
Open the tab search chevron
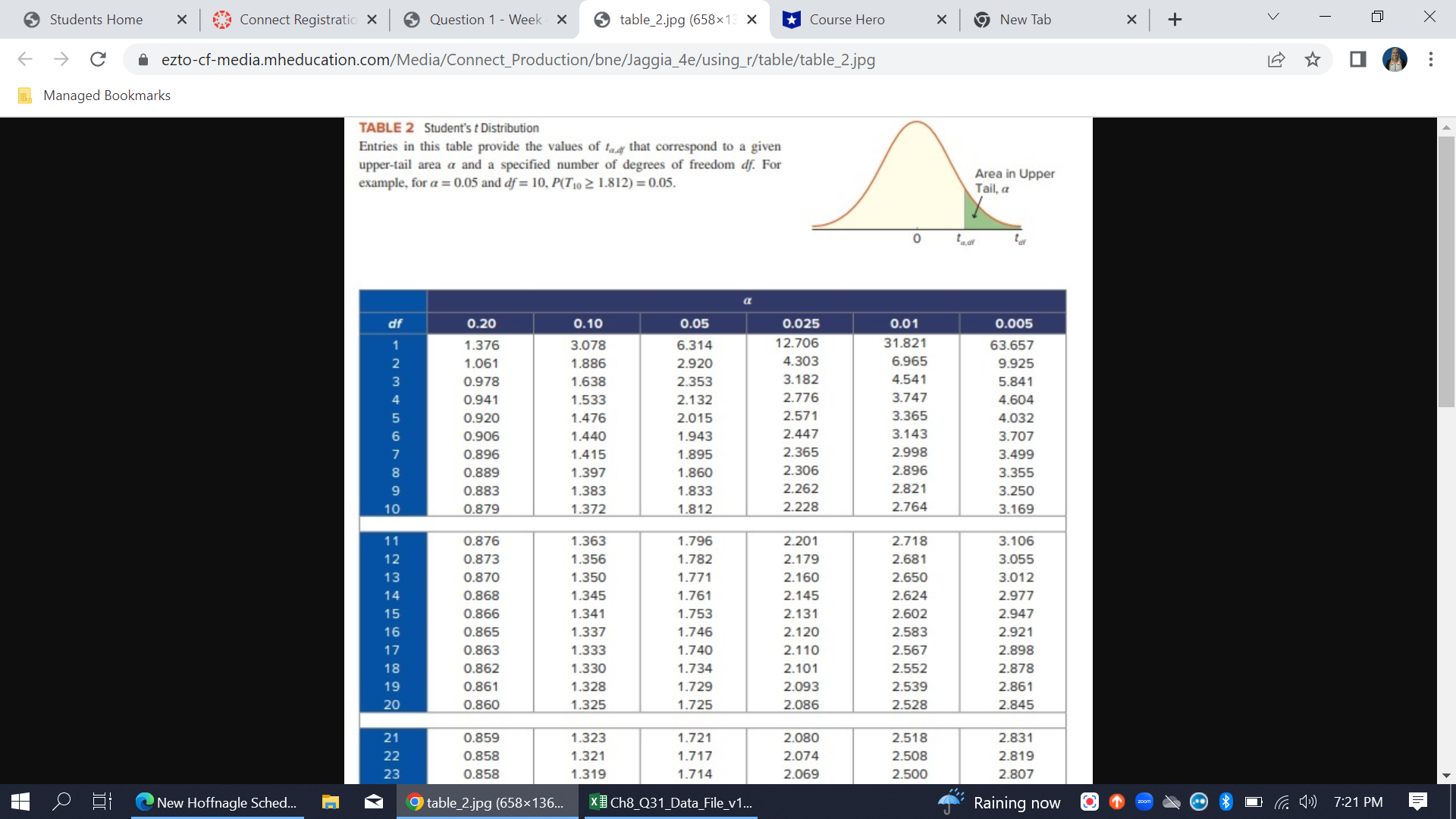click(x=1272, y=16)
